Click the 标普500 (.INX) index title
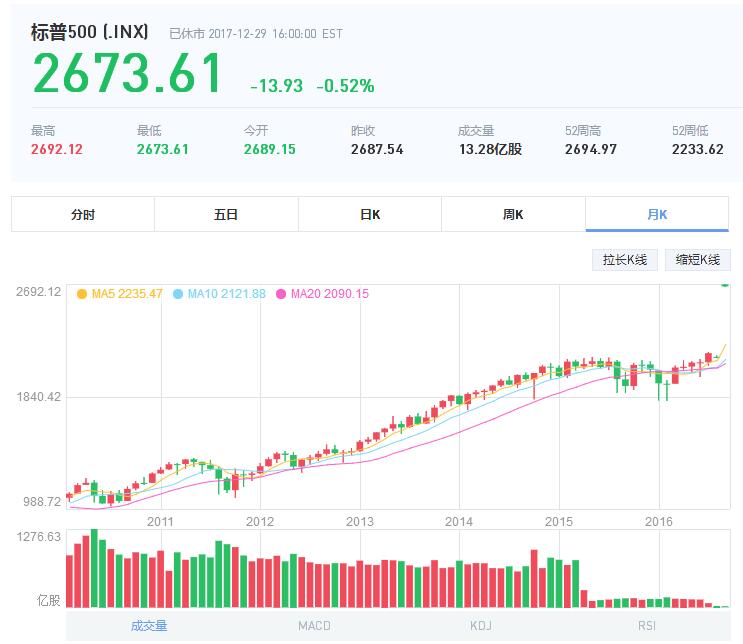 90,32
